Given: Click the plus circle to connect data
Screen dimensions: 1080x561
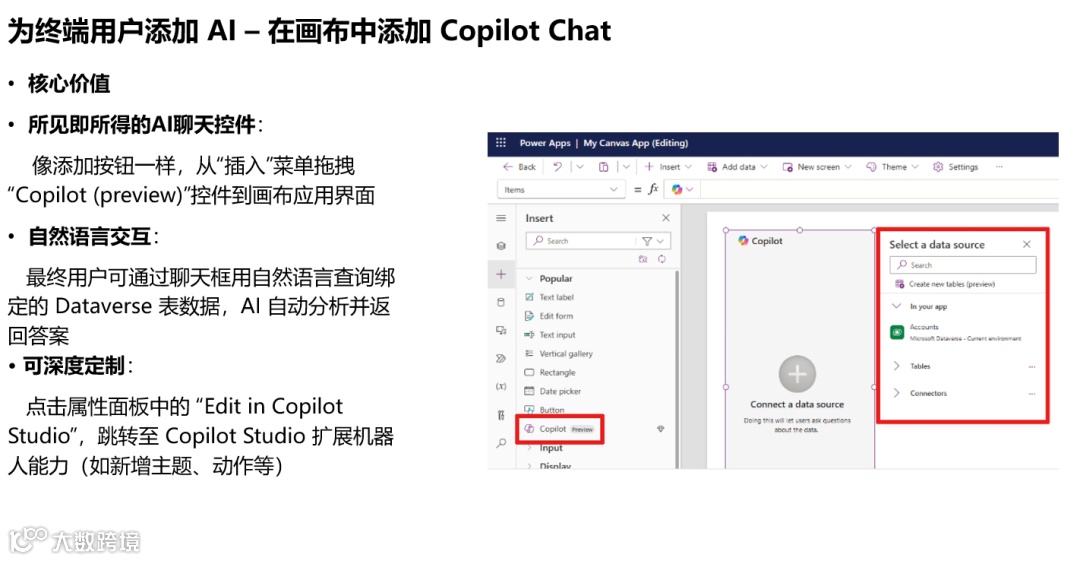Looking at the screenshot, I should [x=797, y=374].
